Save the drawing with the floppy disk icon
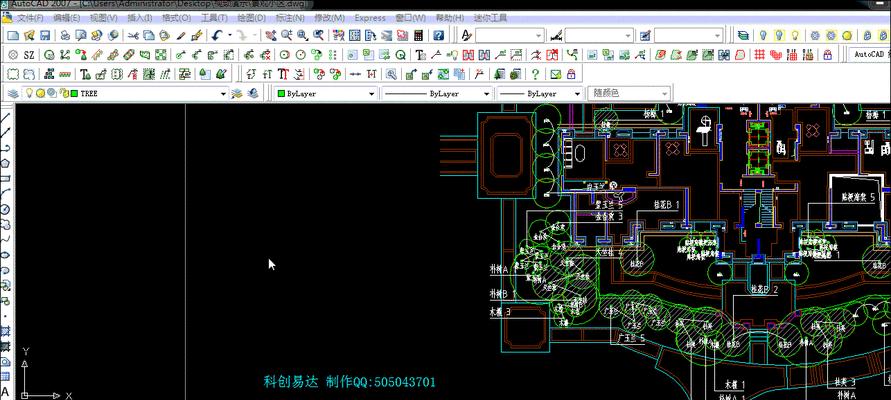Screen dimensions: 891x400 click(x=45, y=36)
